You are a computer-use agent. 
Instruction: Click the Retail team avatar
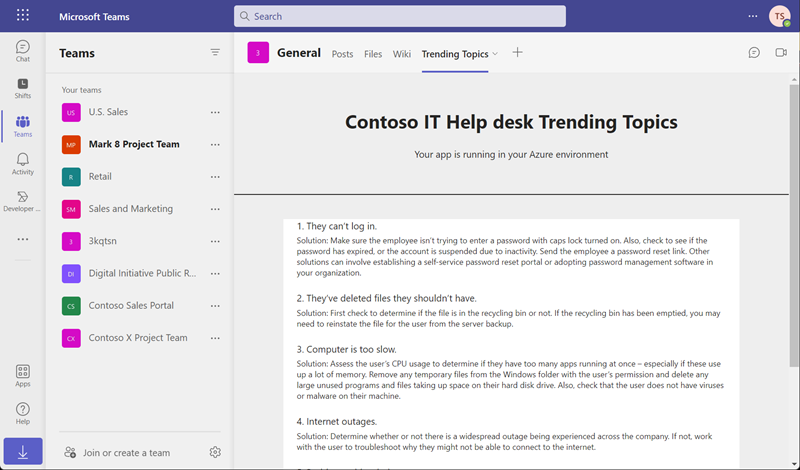[x=71, y=177]
